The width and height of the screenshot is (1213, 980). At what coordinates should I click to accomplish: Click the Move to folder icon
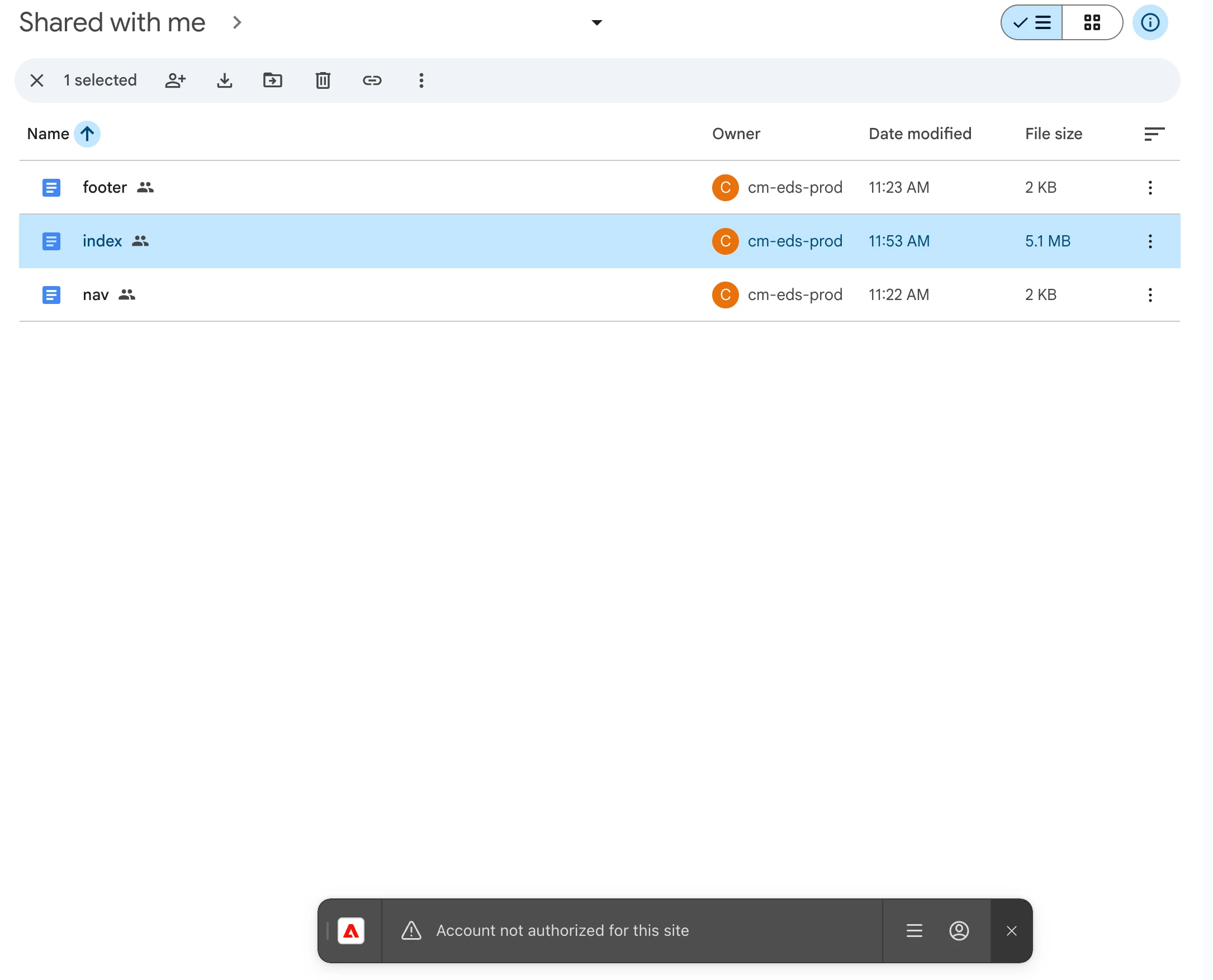coord(273,80)
